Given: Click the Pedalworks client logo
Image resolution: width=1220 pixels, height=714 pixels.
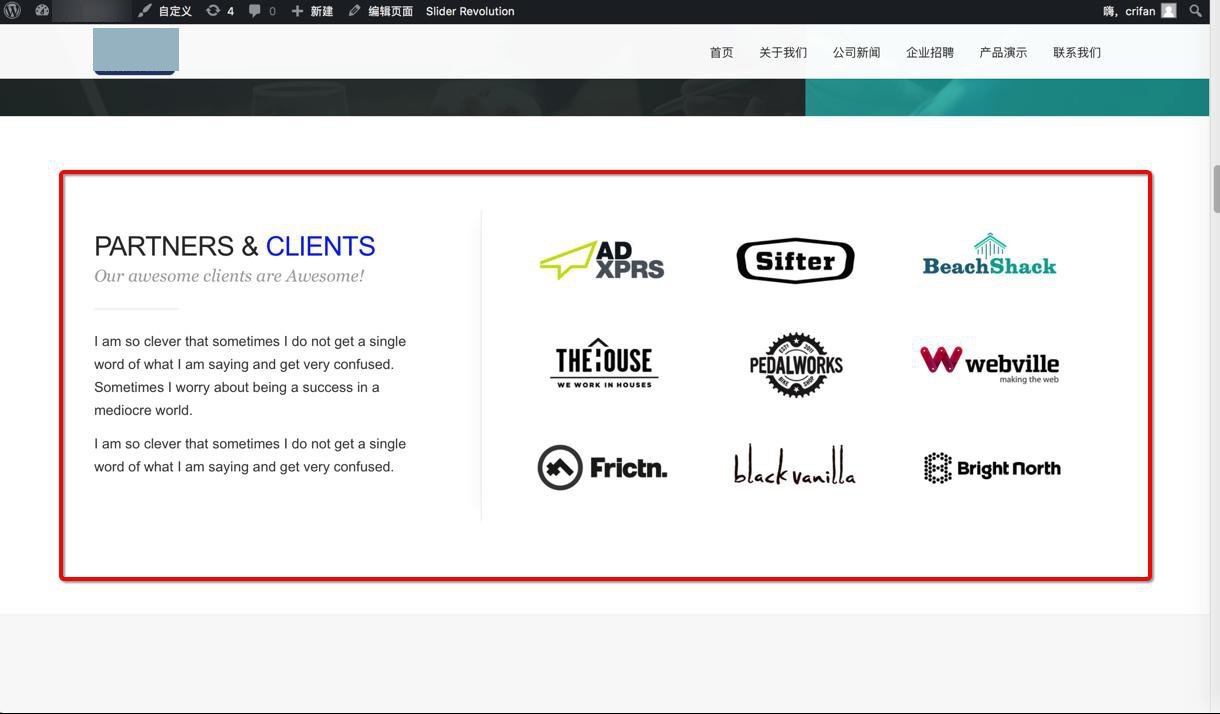Looking at the screenshot, I should [x=796, y=365].
